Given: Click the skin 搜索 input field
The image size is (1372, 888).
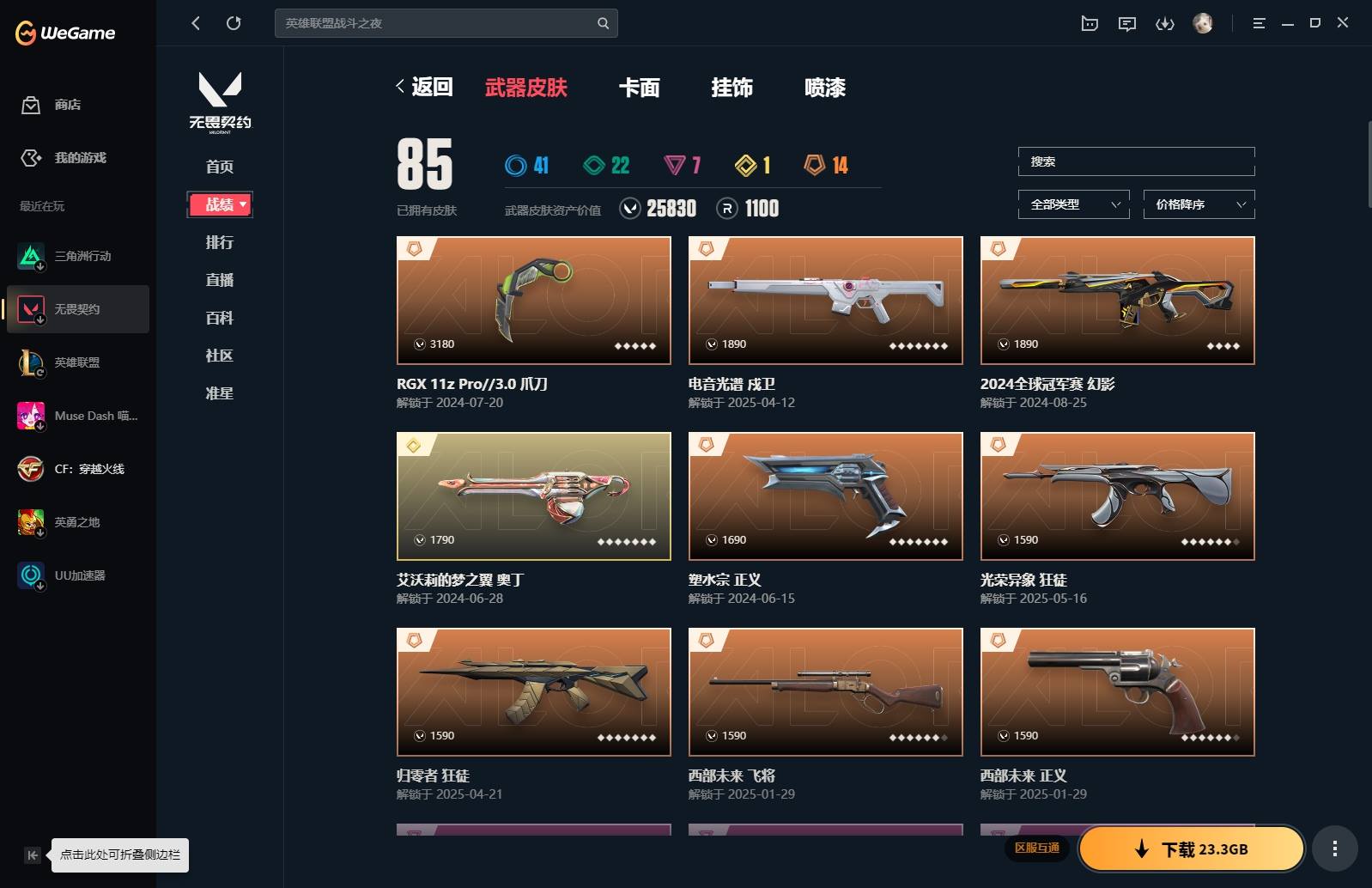Looking at the screenshot, I should (x=1137, y=161).
